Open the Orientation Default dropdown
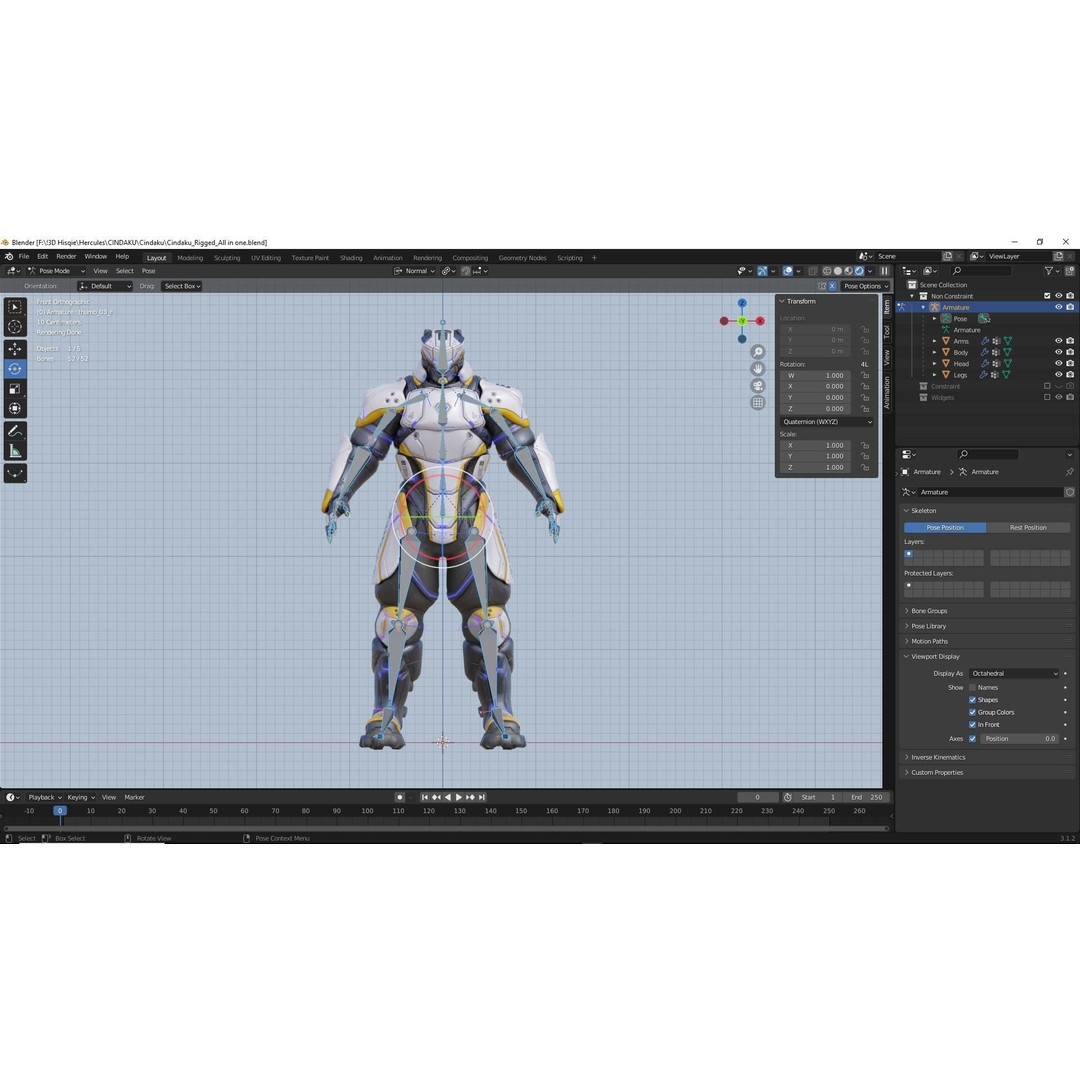The width and height of the screenshot is (1080, 1080). (x=105, y=286)
